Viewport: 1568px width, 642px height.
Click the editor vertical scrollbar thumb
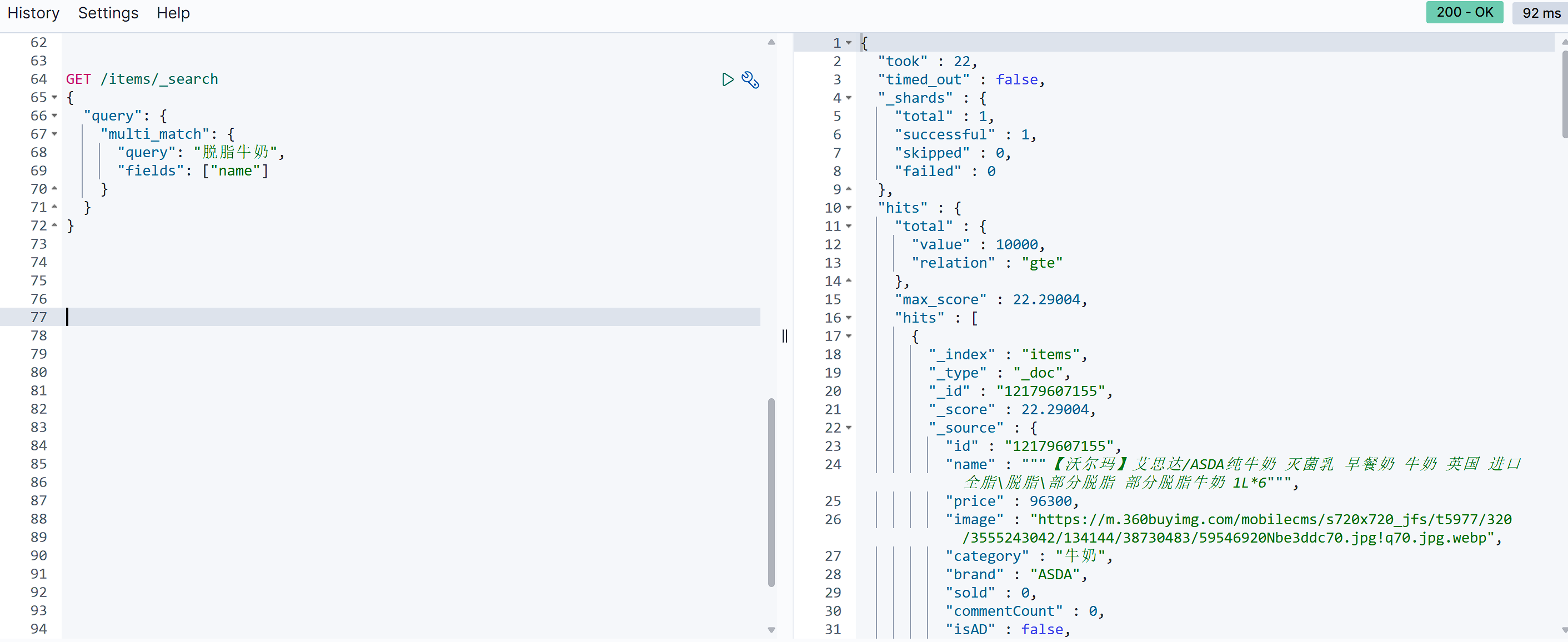pyautogui.click(x=771, y=493)
